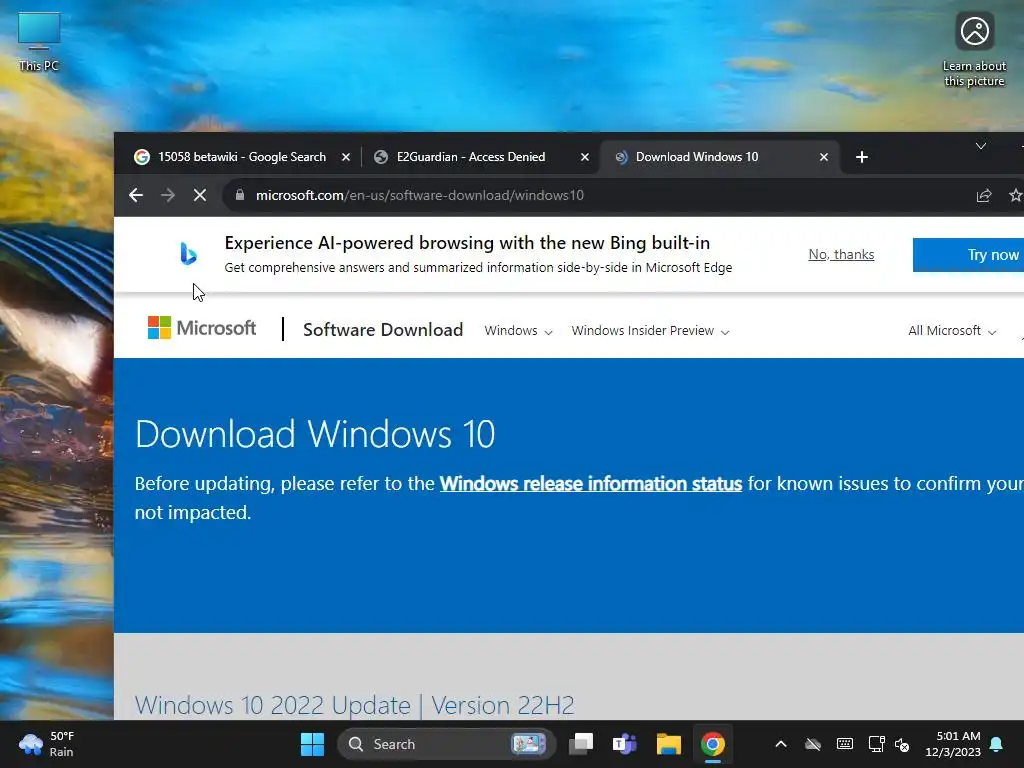Close the Download Windows 10 tab

(824, 157)
